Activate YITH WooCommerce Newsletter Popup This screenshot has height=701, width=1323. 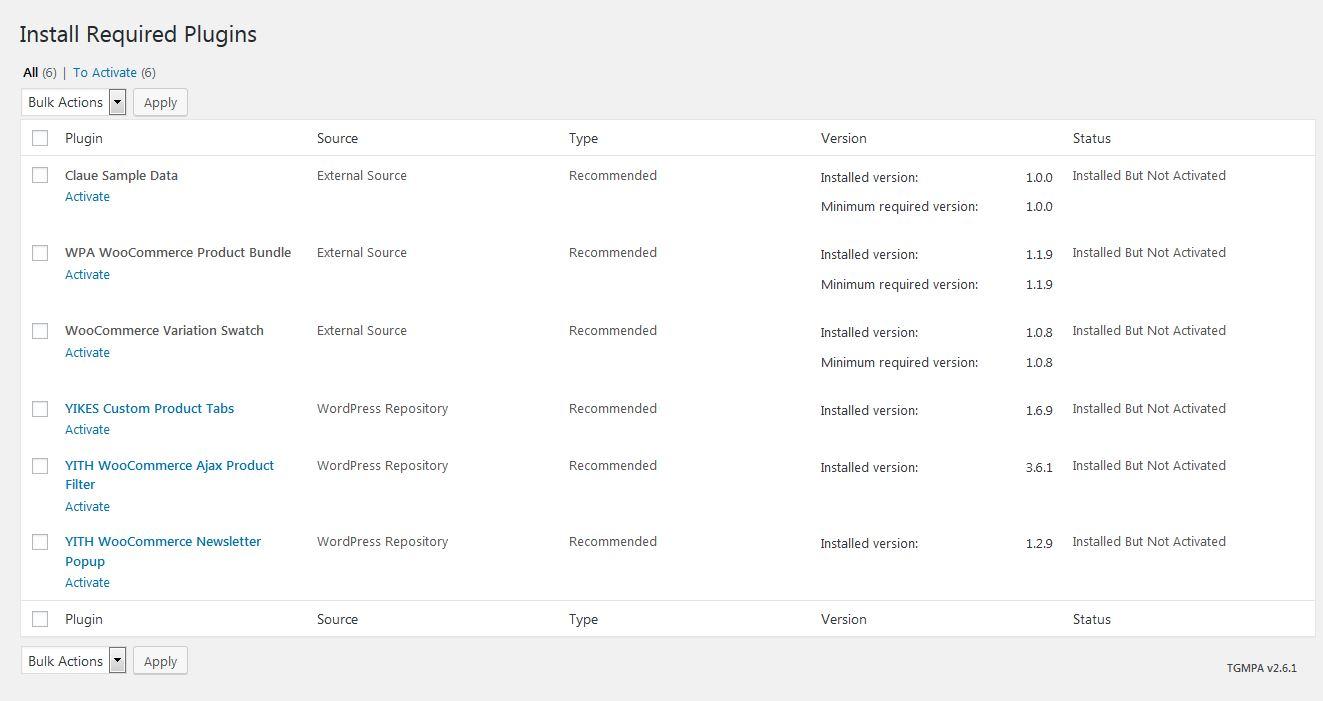pyautogui.click(x=87, y=582)
